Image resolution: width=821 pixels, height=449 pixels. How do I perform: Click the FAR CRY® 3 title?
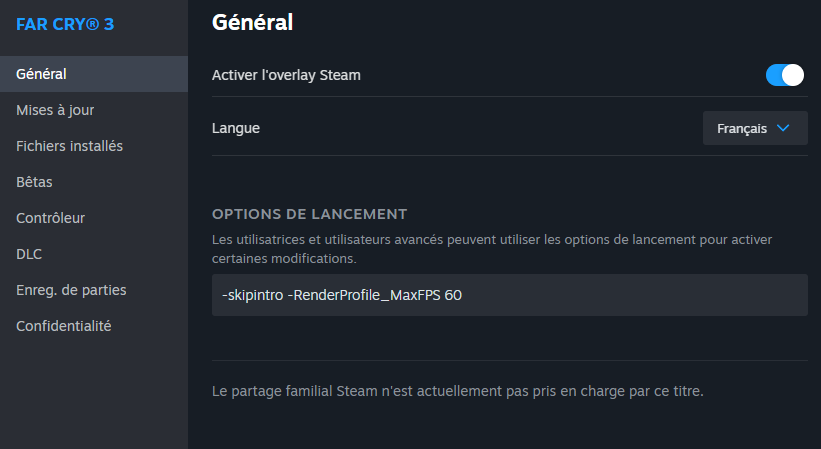65,23
